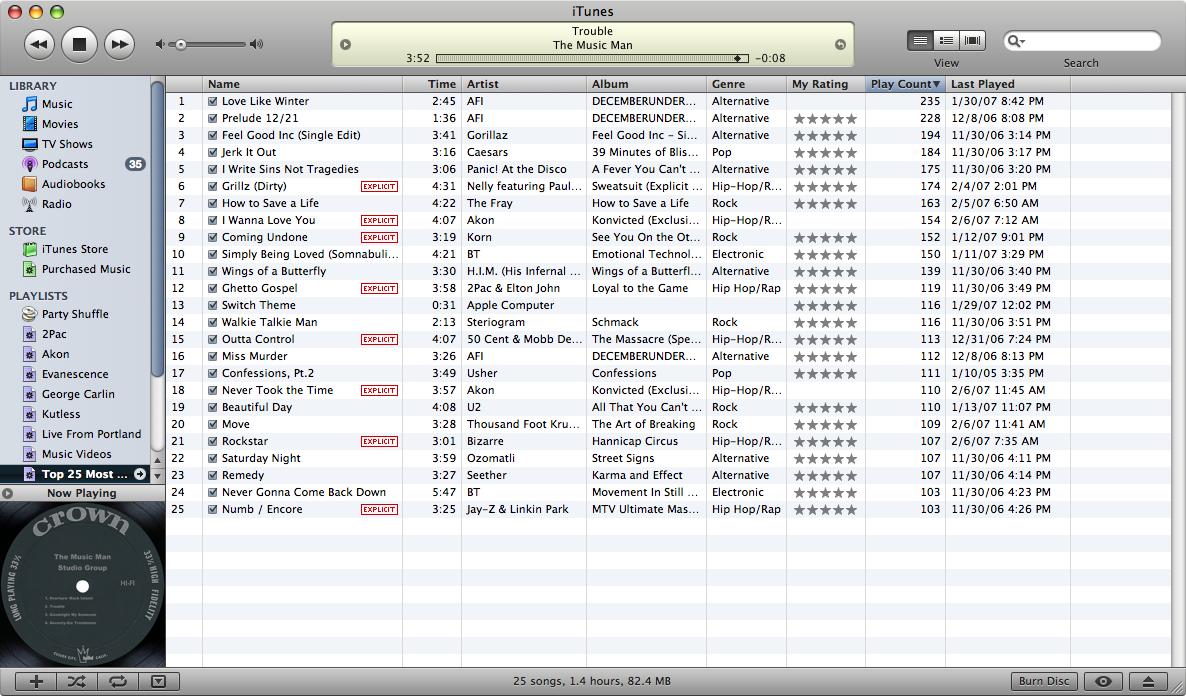Switch to Cover Flow view icon
Image resolution: width=1186 pixels, height=696 pixels.
tap(973, 41)
